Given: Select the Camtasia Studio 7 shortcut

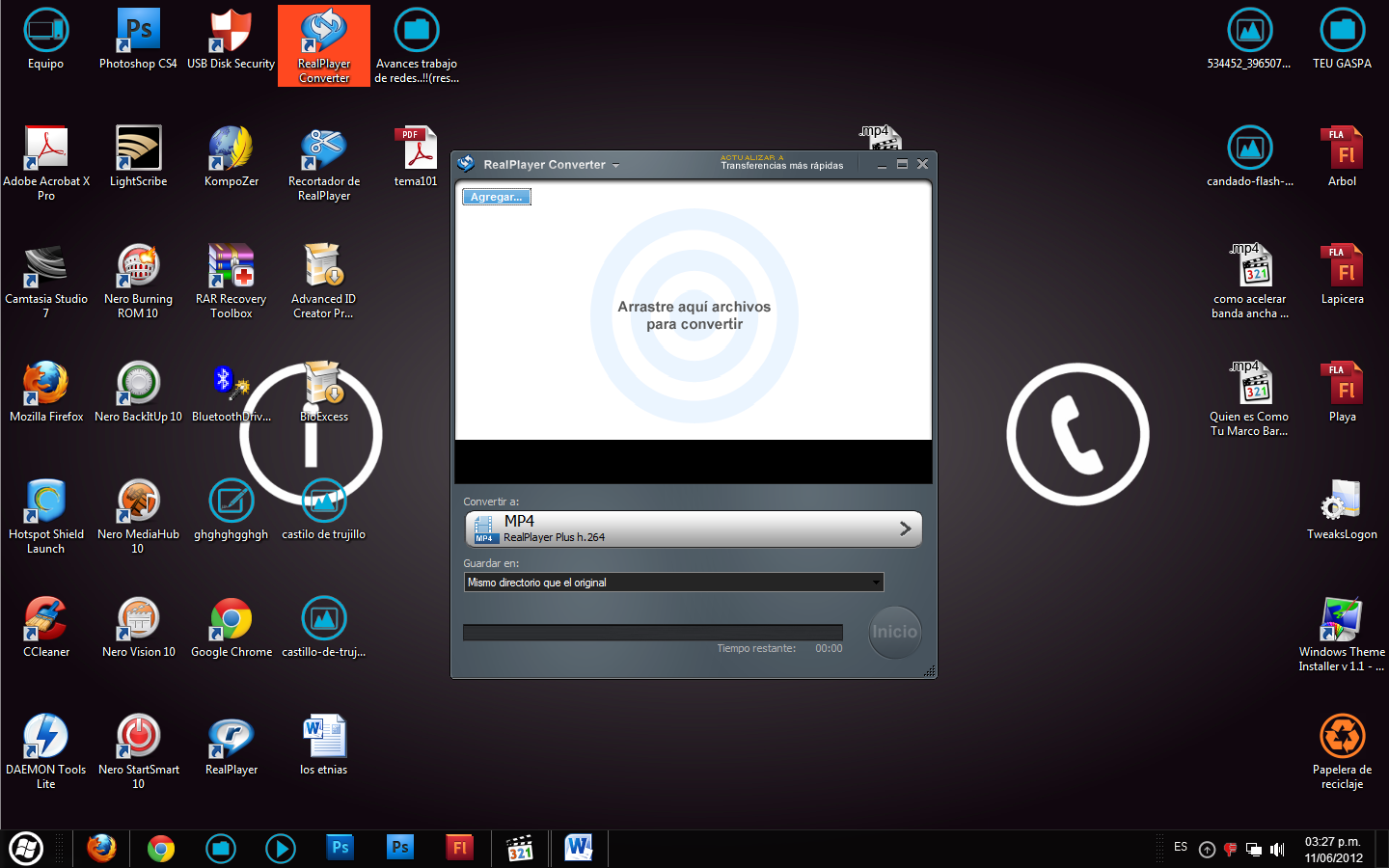Looking at the screenshot, I should coord(46,282).
